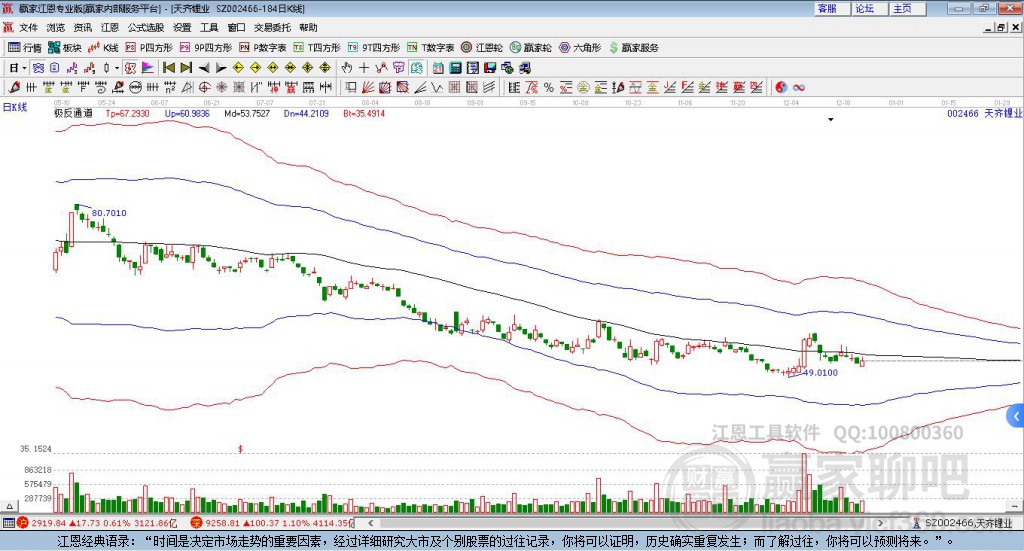Open the 资讯 menu

click(x=83, y=27)
